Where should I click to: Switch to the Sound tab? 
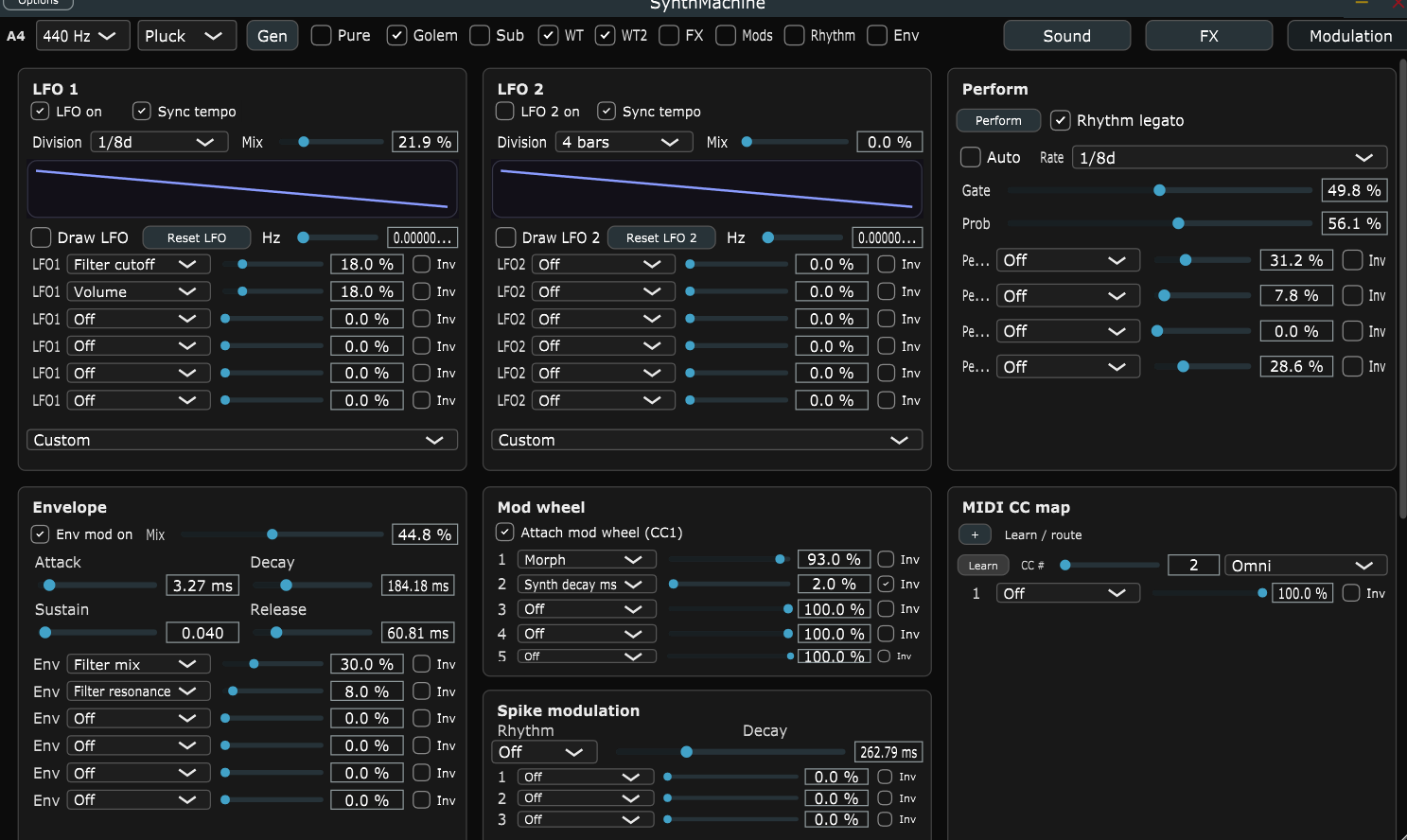pos(1066,36)
